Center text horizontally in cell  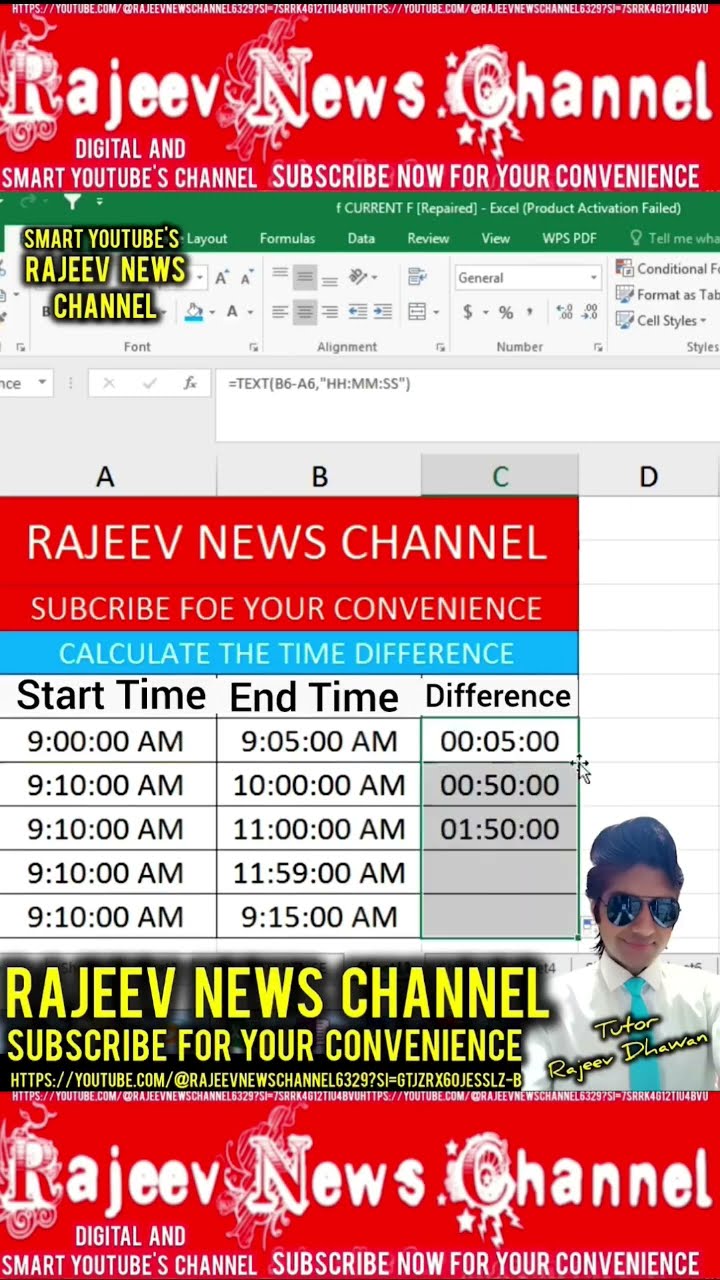click(x=305, y=311)
